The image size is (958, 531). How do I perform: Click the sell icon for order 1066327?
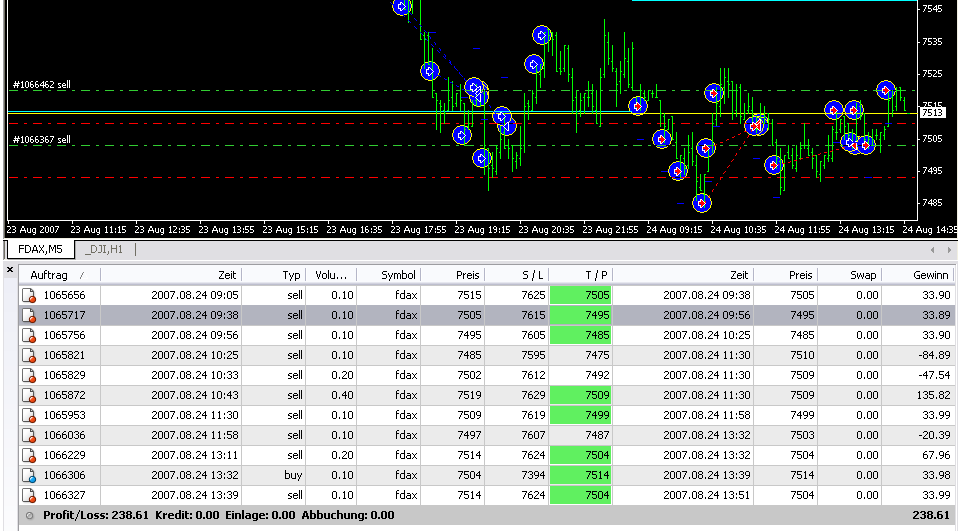click(x=29, y=495)
